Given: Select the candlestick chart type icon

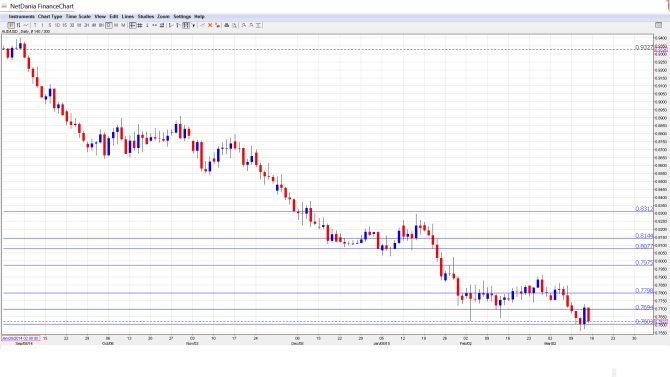Looking at the screenshot, I should pos(12,25).
